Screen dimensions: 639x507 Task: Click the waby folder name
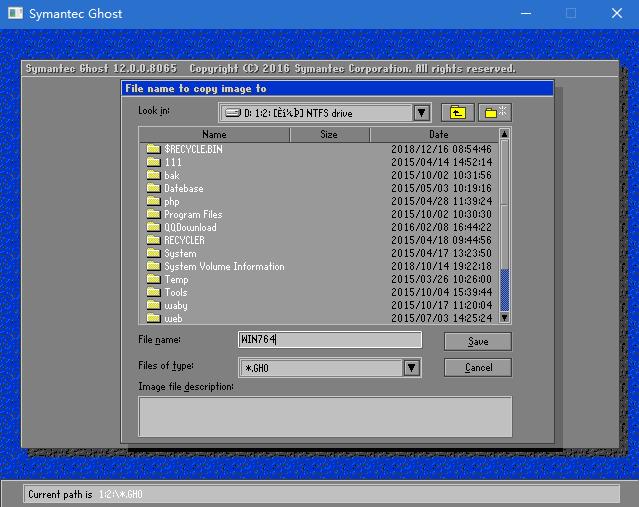pos(176,305)
